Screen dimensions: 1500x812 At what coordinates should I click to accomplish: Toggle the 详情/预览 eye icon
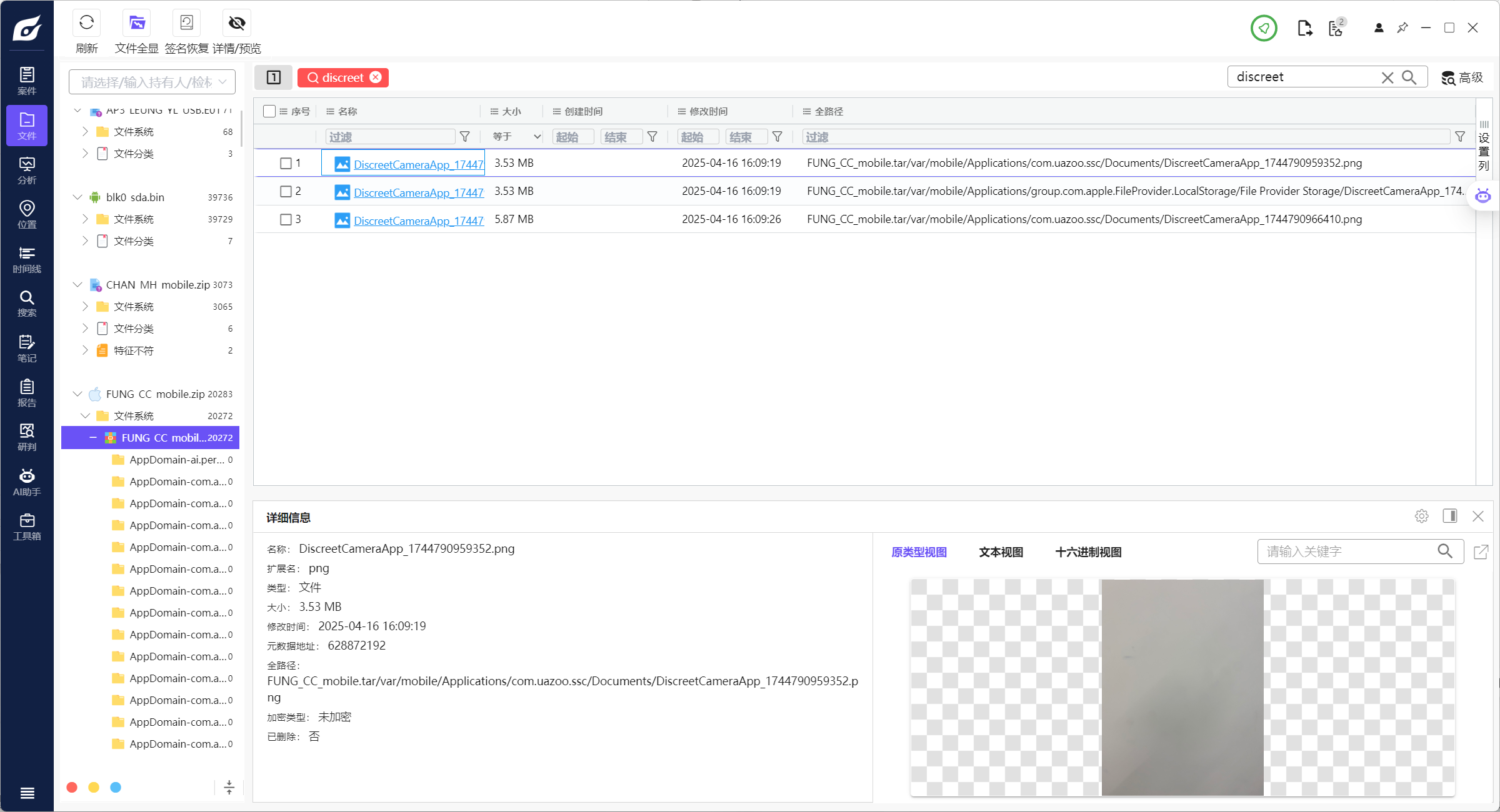(x=237, y=24)
